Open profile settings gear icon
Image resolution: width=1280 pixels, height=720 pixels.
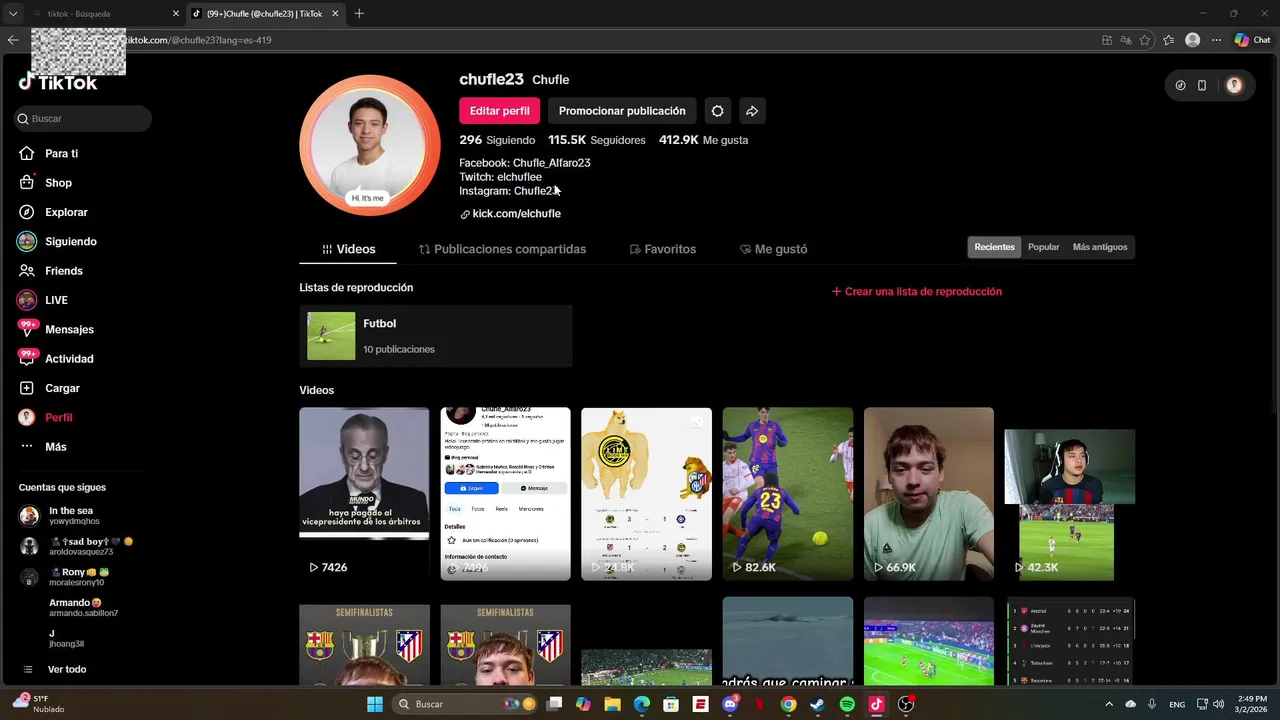click(x=717, y=111)
